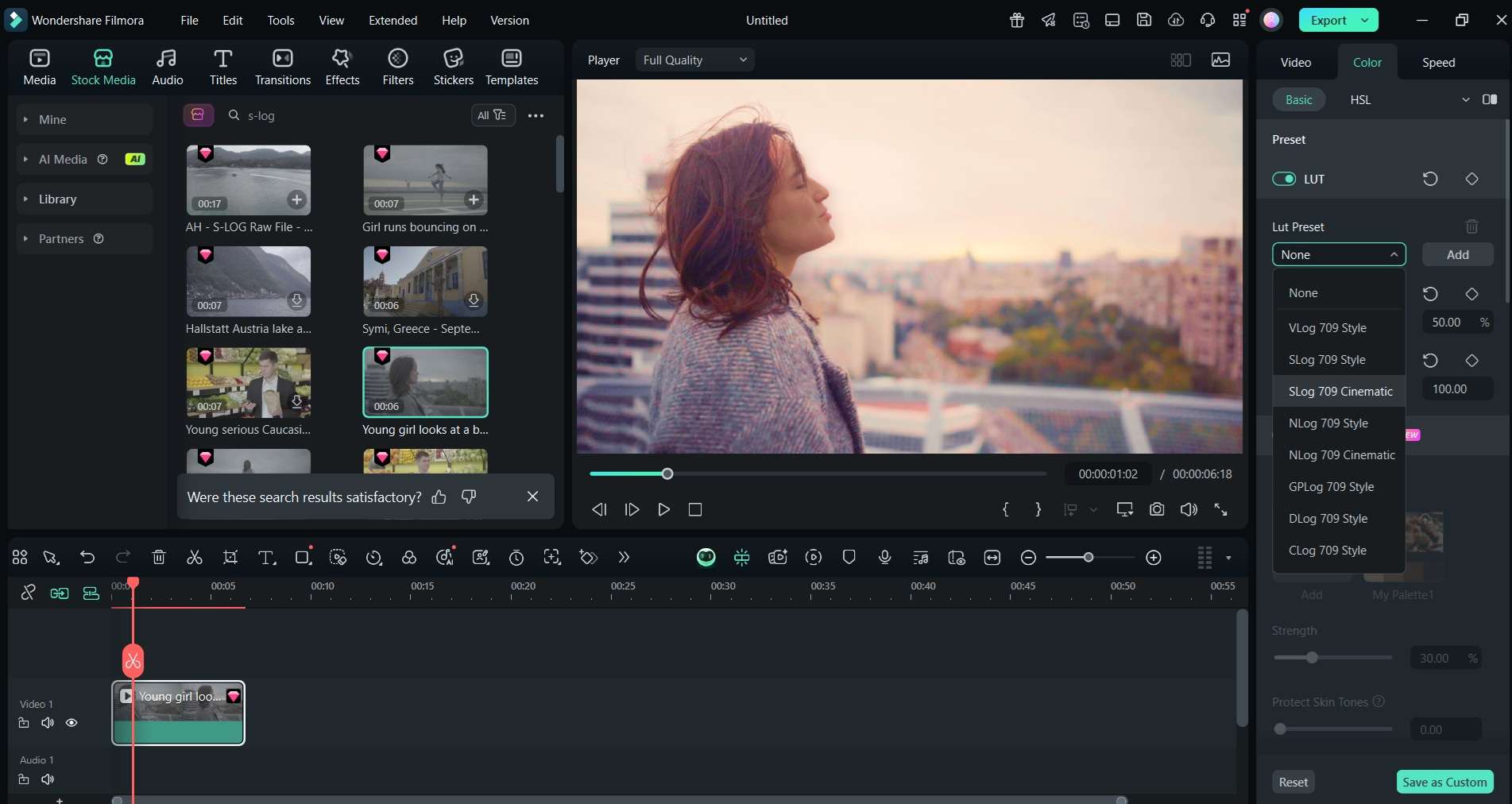Mute the Video 1 track
This screenshot has width=1512, height=804.
(x=48, y=722)
